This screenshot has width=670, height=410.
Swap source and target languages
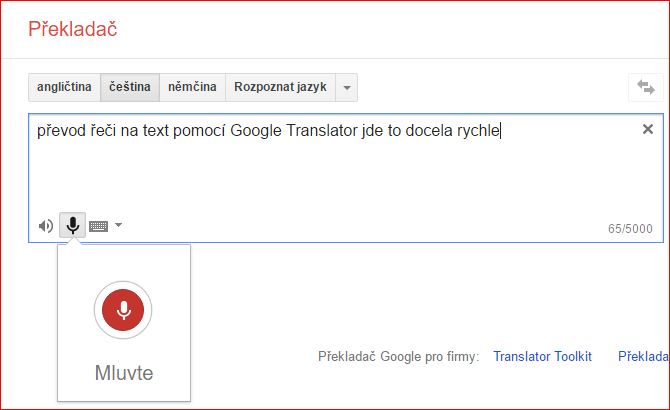pyautogui.click(x=646, y=87)
